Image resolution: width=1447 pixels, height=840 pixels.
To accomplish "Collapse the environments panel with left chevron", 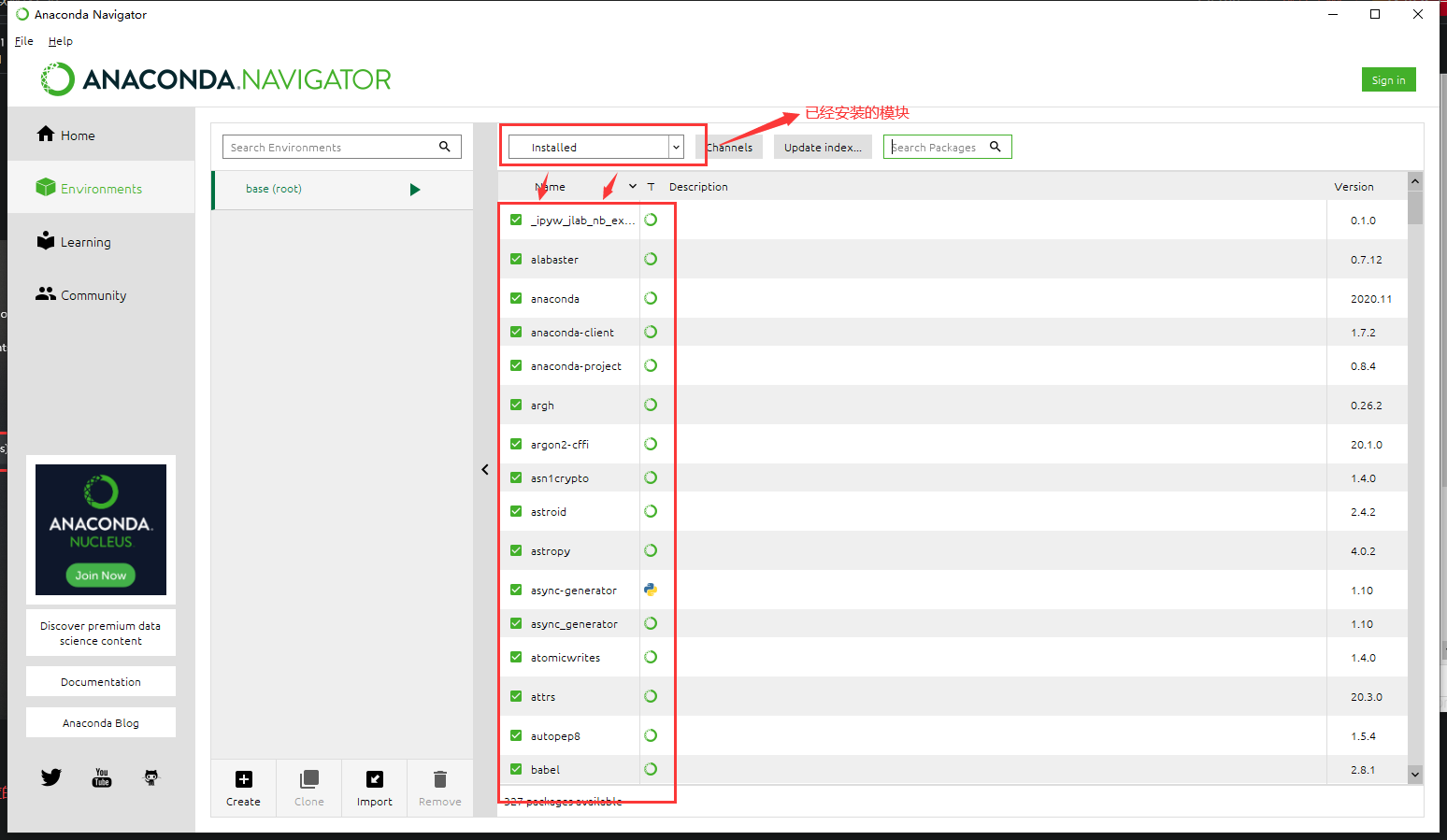I will coord(485,470).
